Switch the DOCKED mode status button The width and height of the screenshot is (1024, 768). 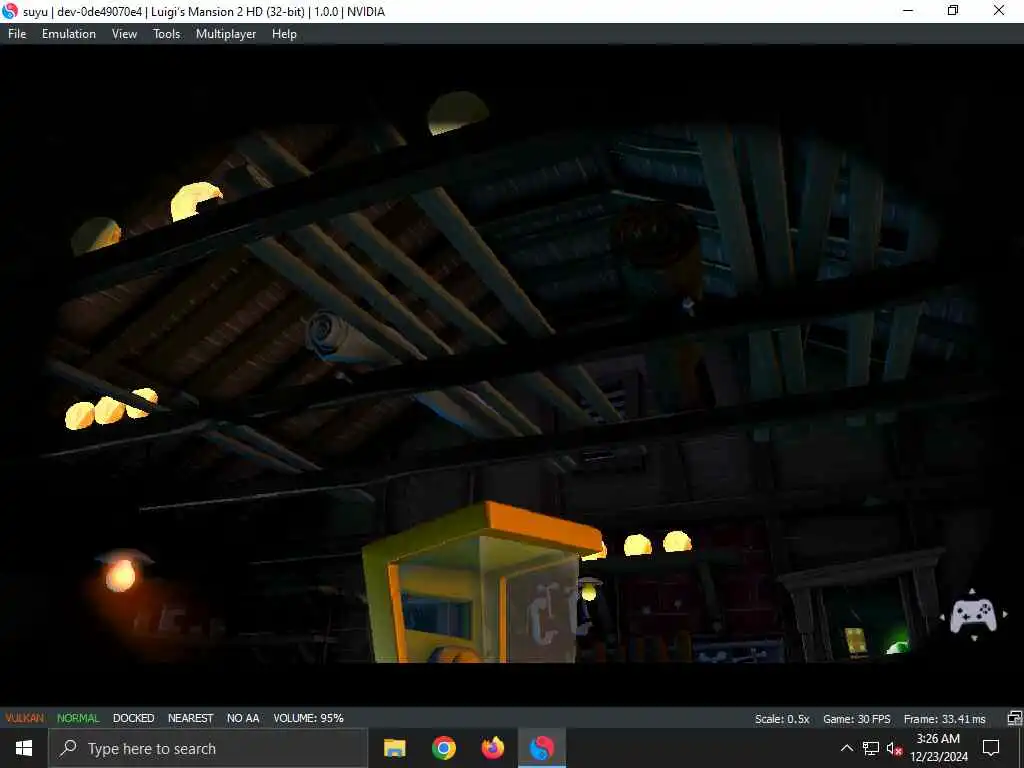[133, 718]
